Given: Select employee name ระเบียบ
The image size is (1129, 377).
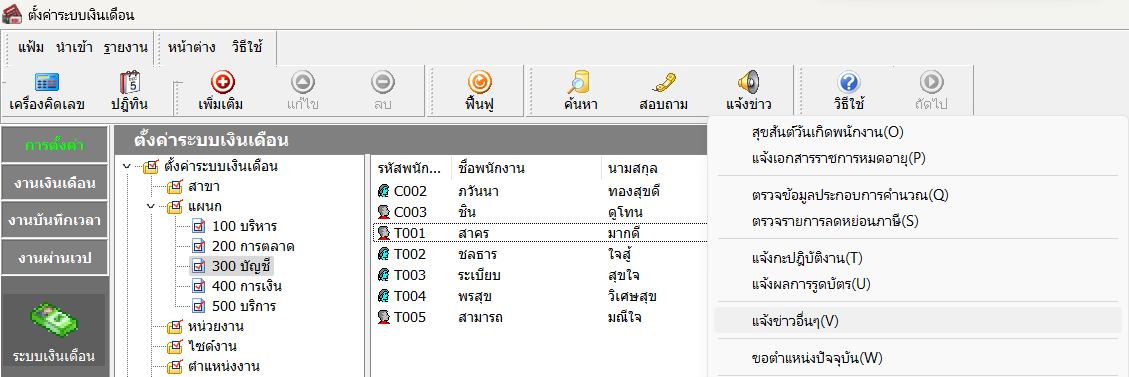Looking at the screenshot, I should point(479,275).
